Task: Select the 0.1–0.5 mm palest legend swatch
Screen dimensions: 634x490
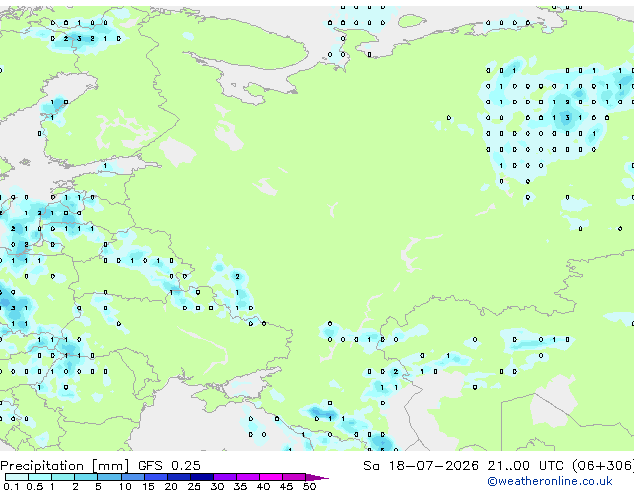Action: pyautogui.click(x=17, y=477)
